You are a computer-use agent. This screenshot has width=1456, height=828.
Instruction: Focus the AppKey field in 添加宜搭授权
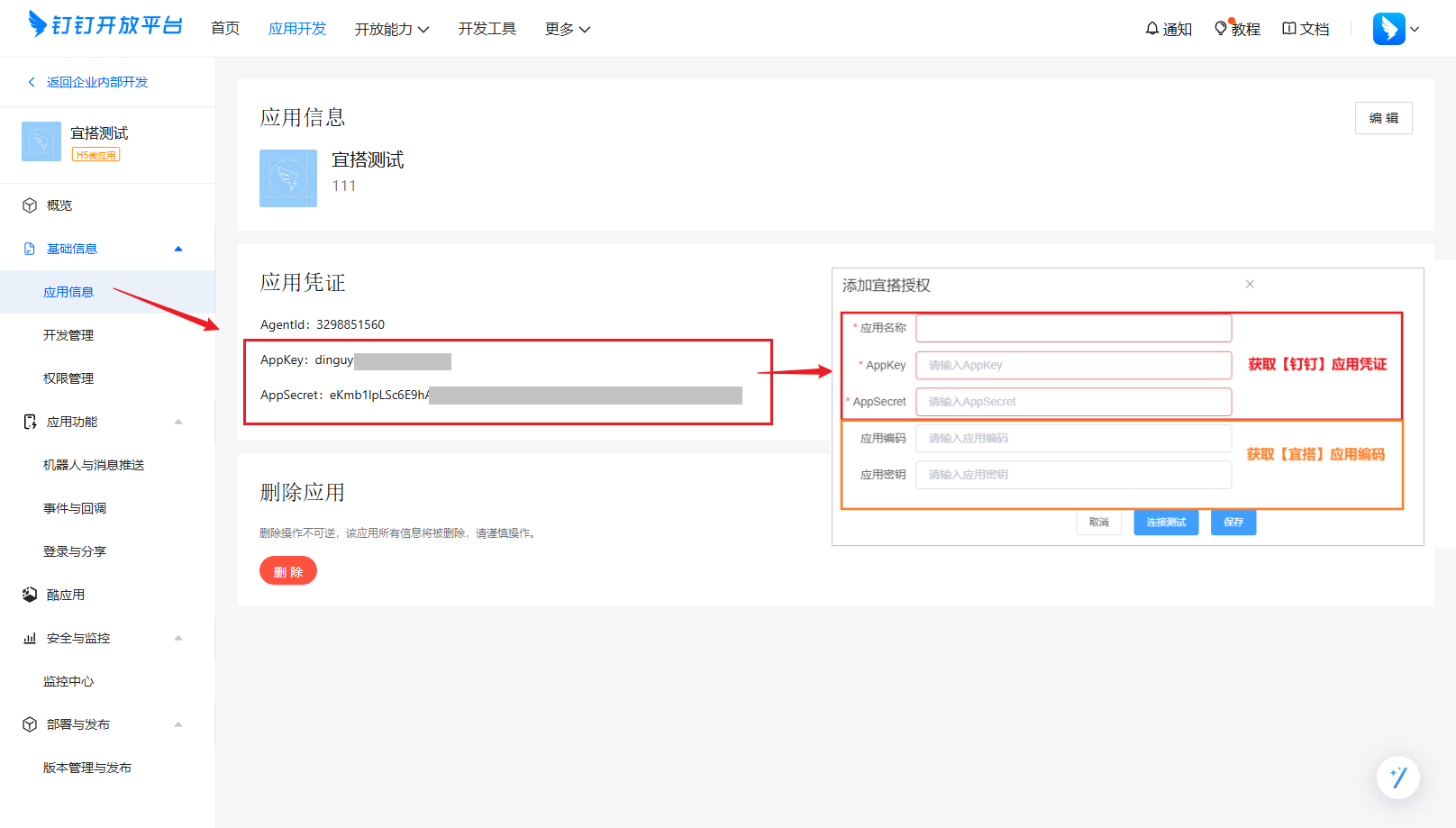pyautogui.click(x=1074, y=365)
